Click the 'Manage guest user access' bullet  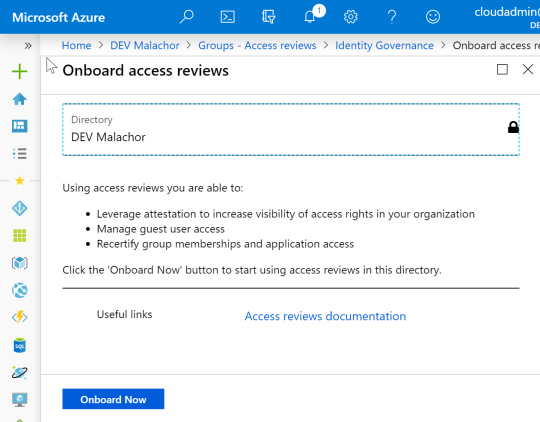coord(161,229)
